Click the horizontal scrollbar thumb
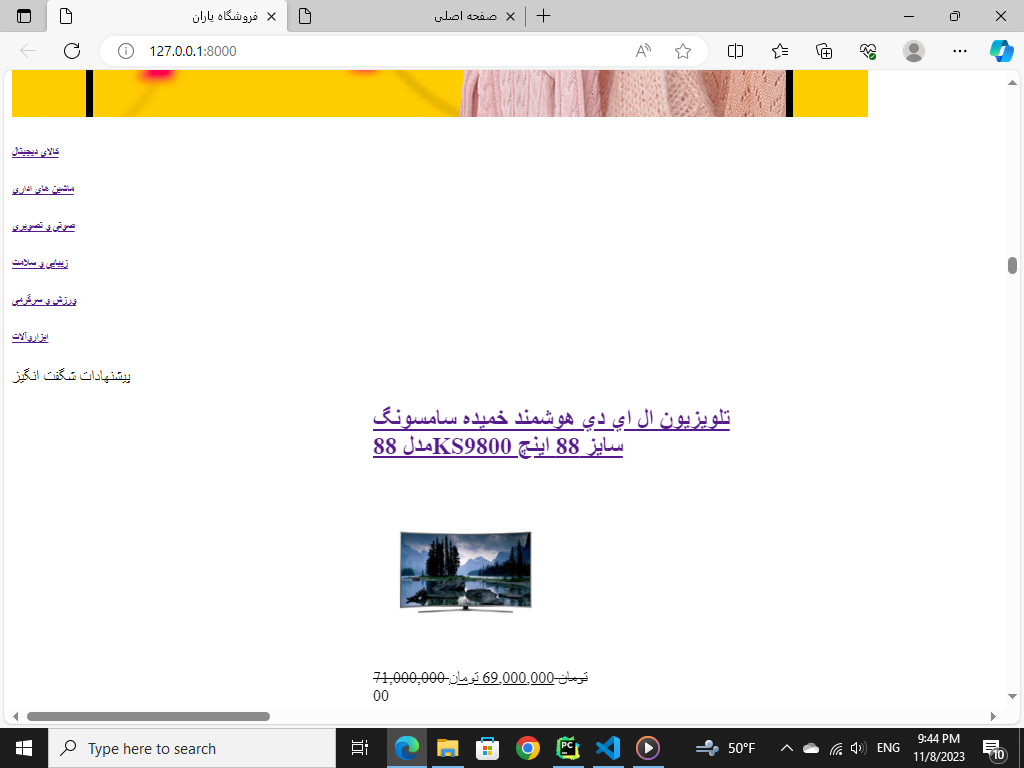The width and height of the screenshot is (1024, 768). tap(148, 716)
